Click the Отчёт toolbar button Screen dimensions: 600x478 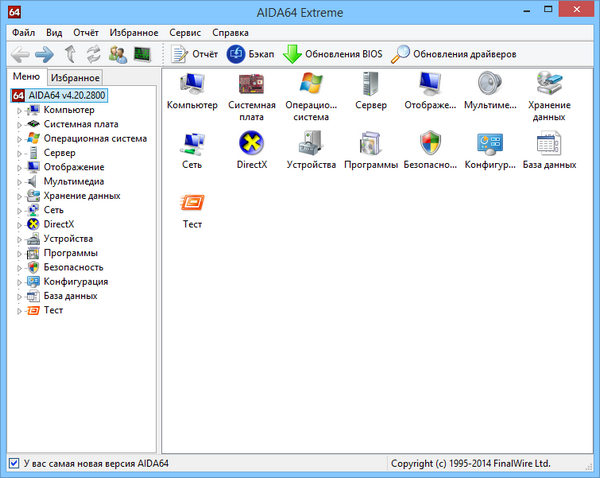click(x=194, y=53)
